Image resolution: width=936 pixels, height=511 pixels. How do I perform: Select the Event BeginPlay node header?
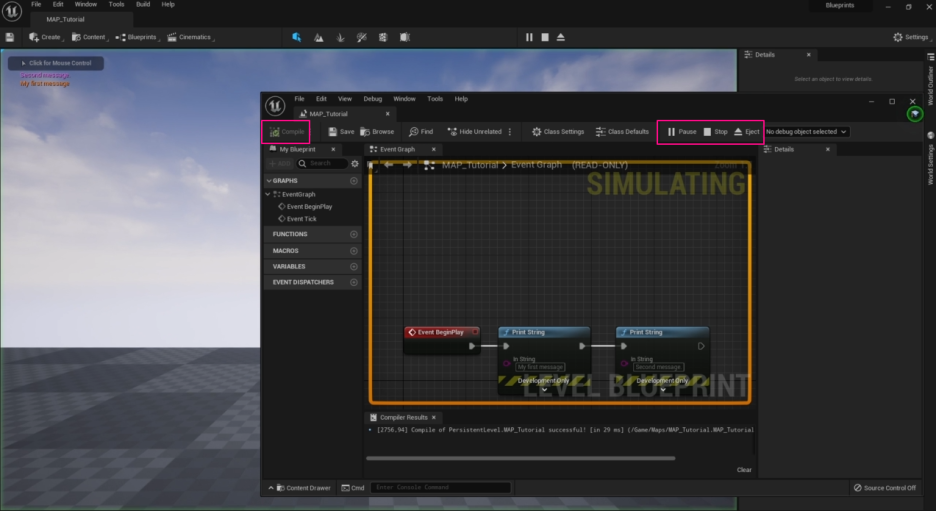pos(442,332)
